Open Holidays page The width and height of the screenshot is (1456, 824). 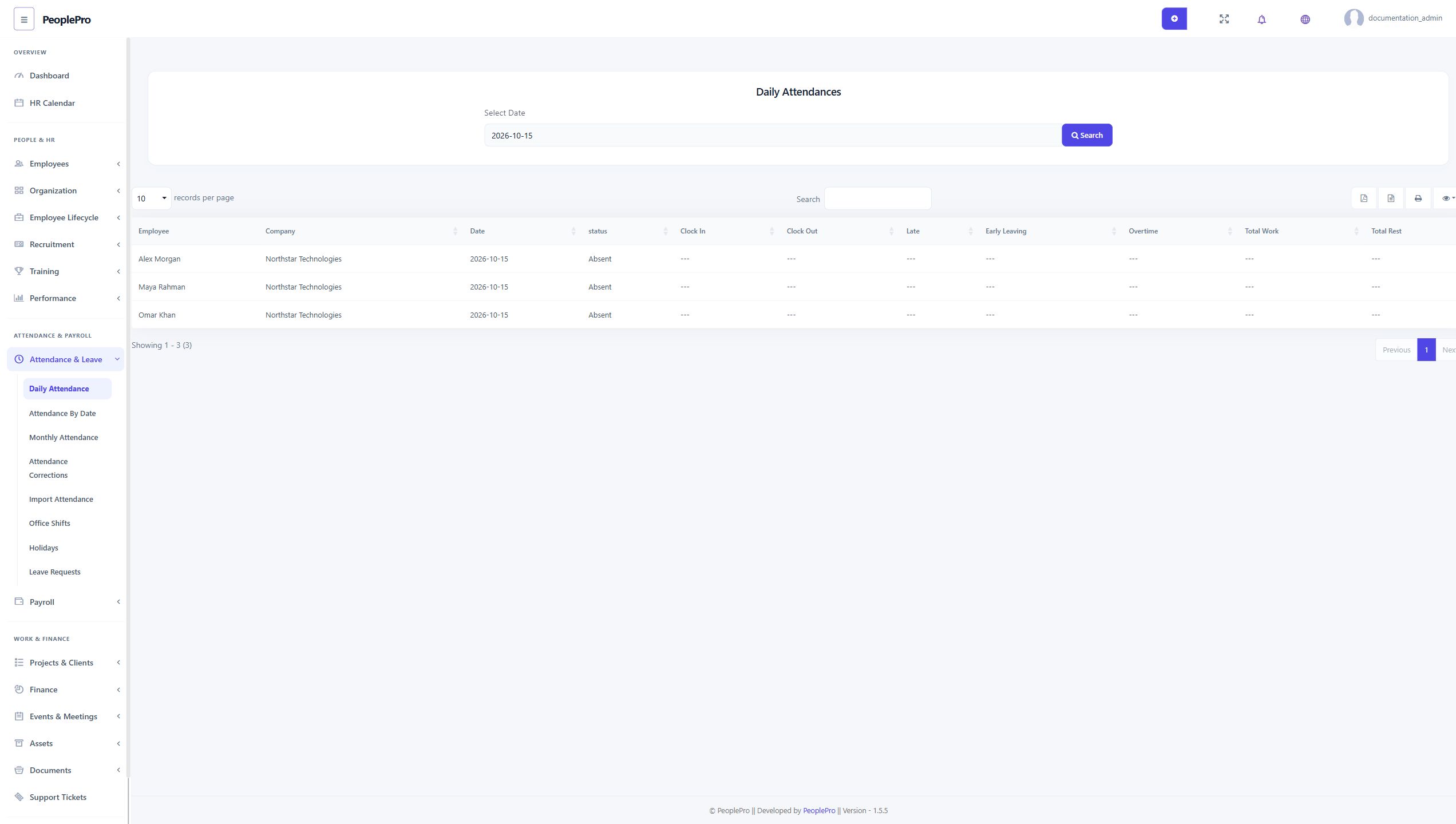coord(43,548)
